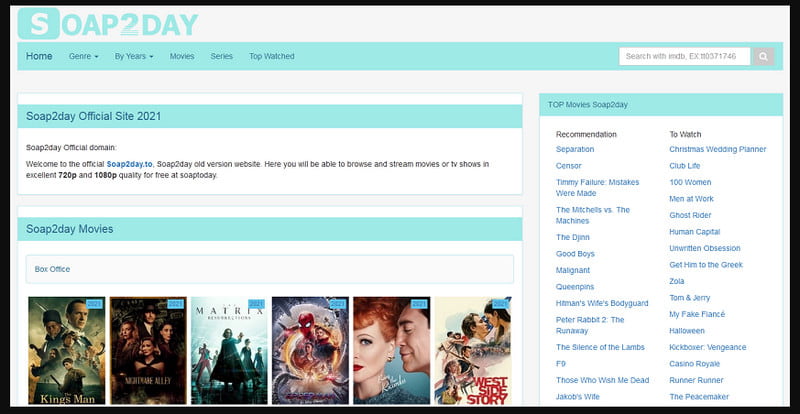Click the IMDb search input field
The image size is (800, 414).
click(684, 56)
